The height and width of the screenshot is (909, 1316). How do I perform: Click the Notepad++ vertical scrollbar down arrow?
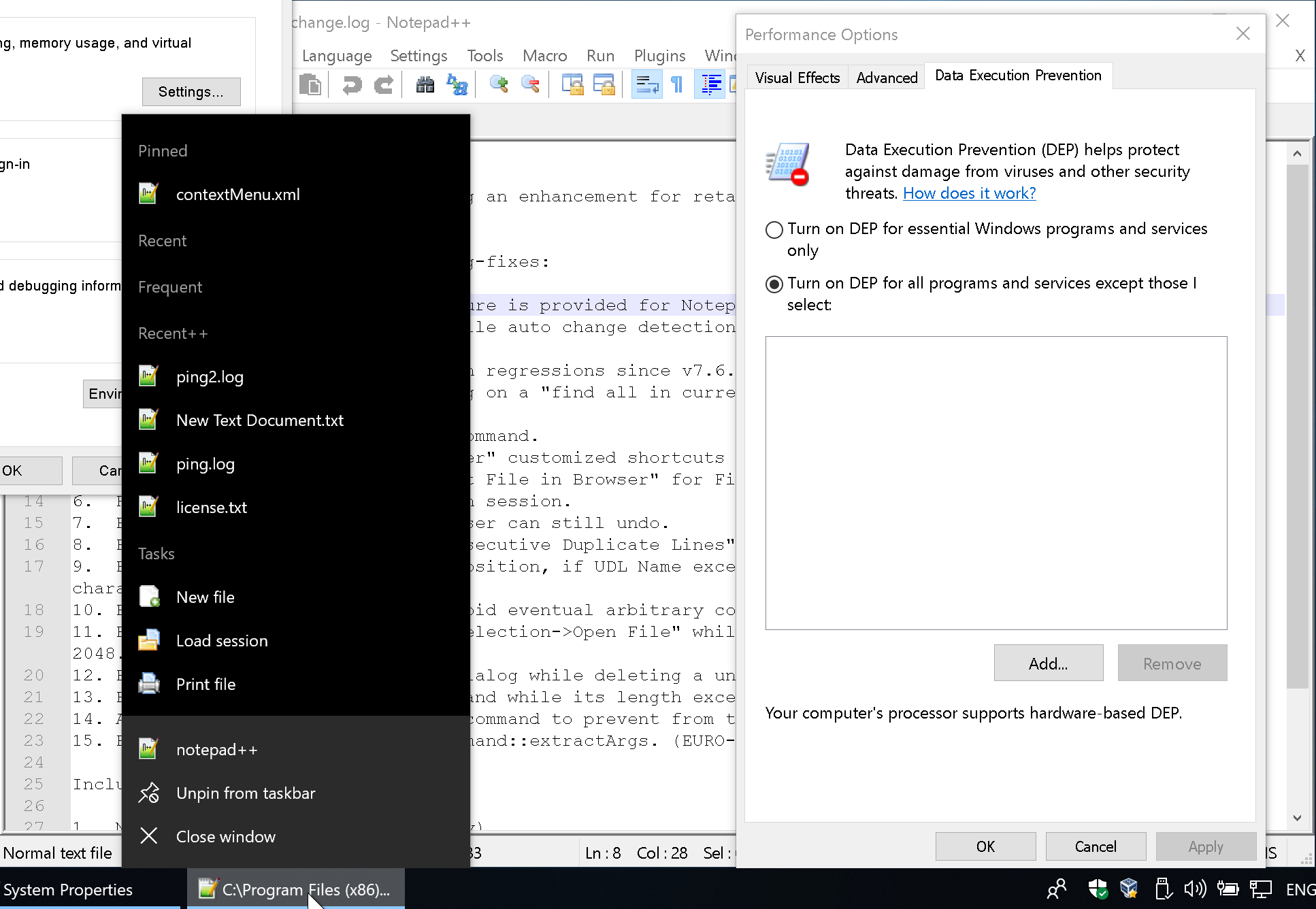click(x=1297, y=818)
